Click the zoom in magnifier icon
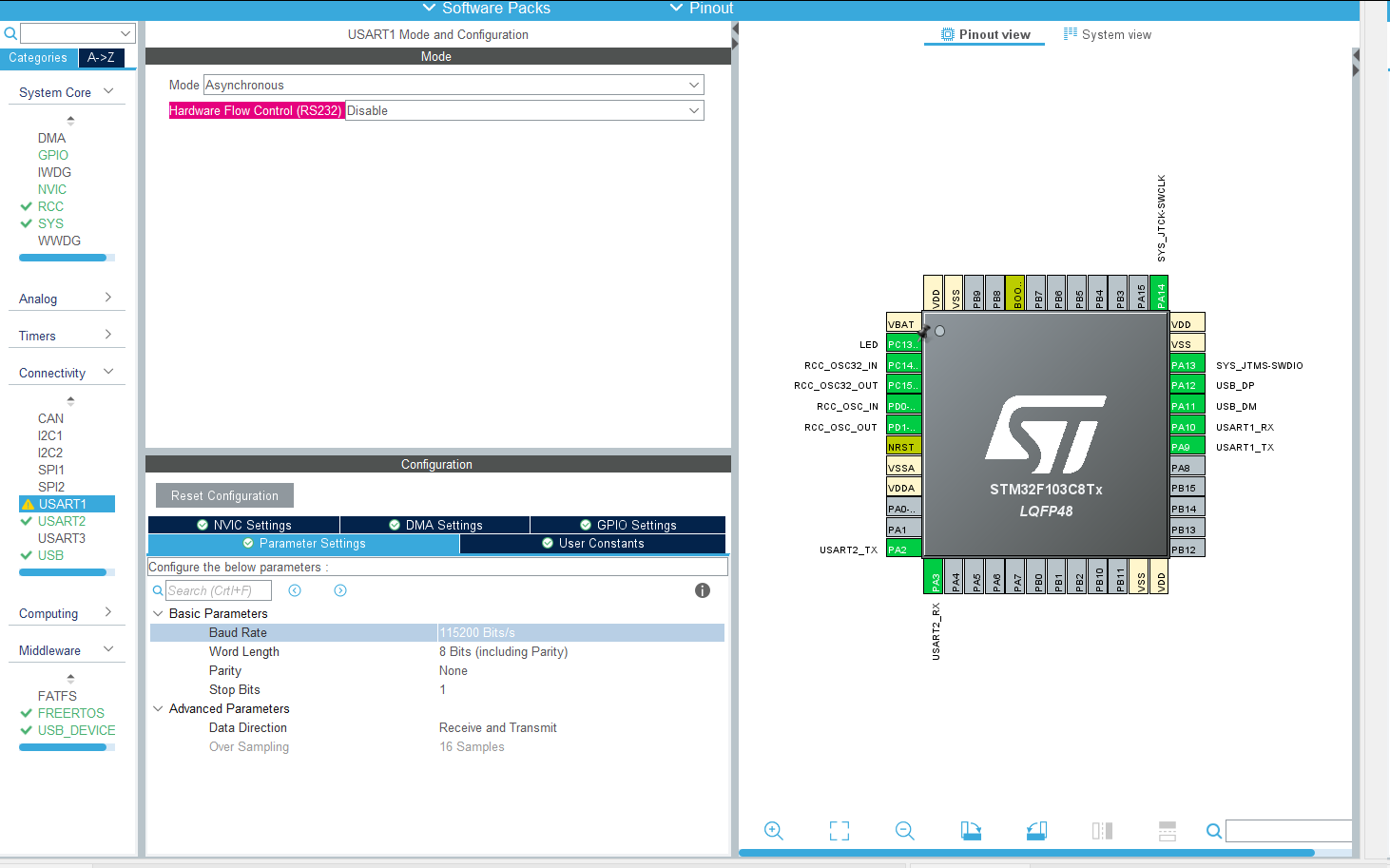The width and height of the screenshot is (1390, 868). [x=774, y=831]
